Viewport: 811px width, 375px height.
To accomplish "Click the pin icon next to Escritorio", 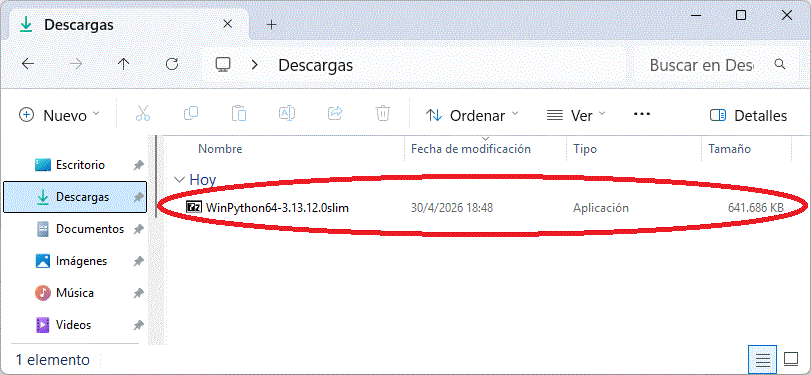I will (138, 166).
